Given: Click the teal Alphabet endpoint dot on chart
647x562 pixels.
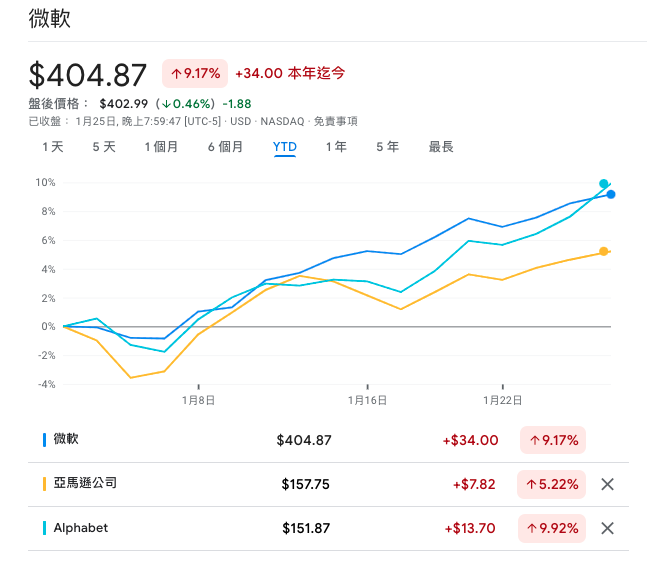Looking at the screenshot, I should pos(604,184).
